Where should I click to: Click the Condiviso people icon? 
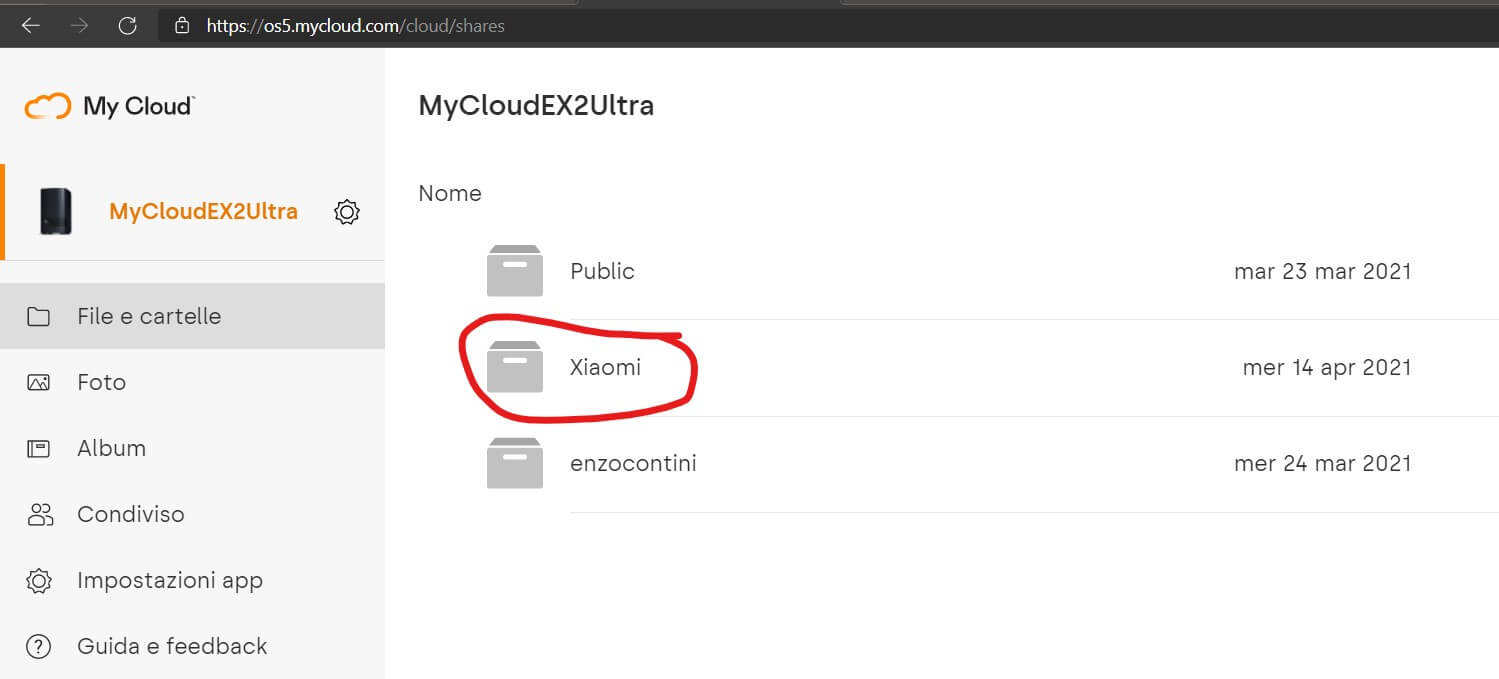(x=39, y=515)
